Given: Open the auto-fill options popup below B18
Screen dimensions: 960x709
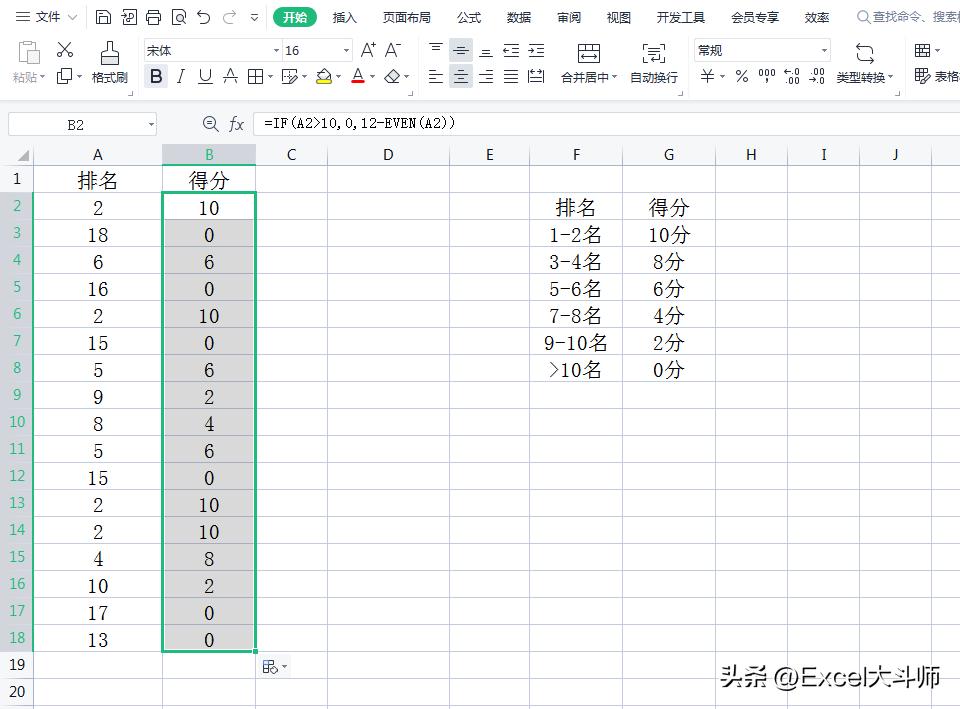Looking at the screenshot, I should (275, 666).
